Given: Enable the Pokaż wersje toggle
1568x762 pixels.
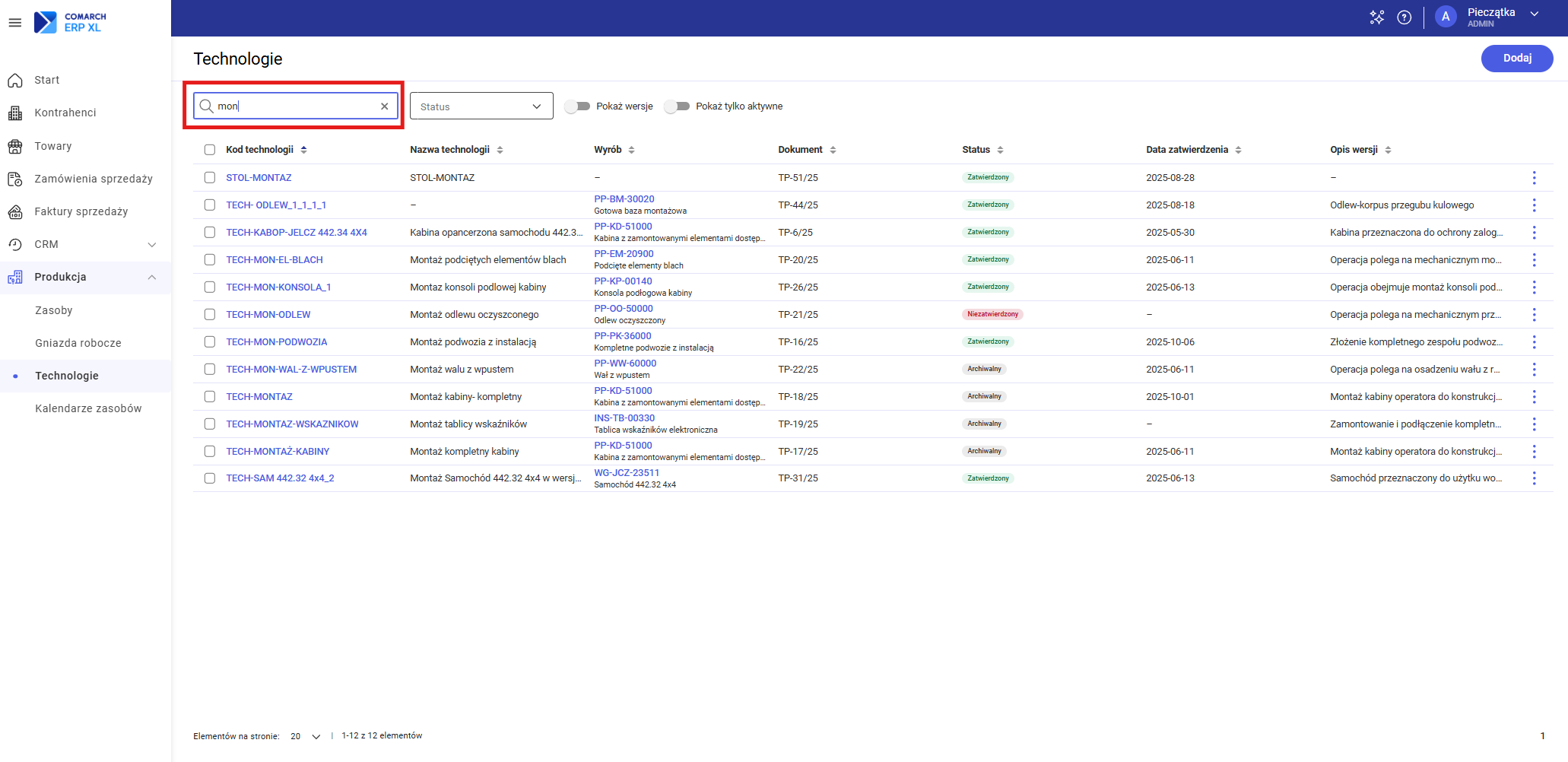Looking at the screenshot, I should click(x=578, y=106).
